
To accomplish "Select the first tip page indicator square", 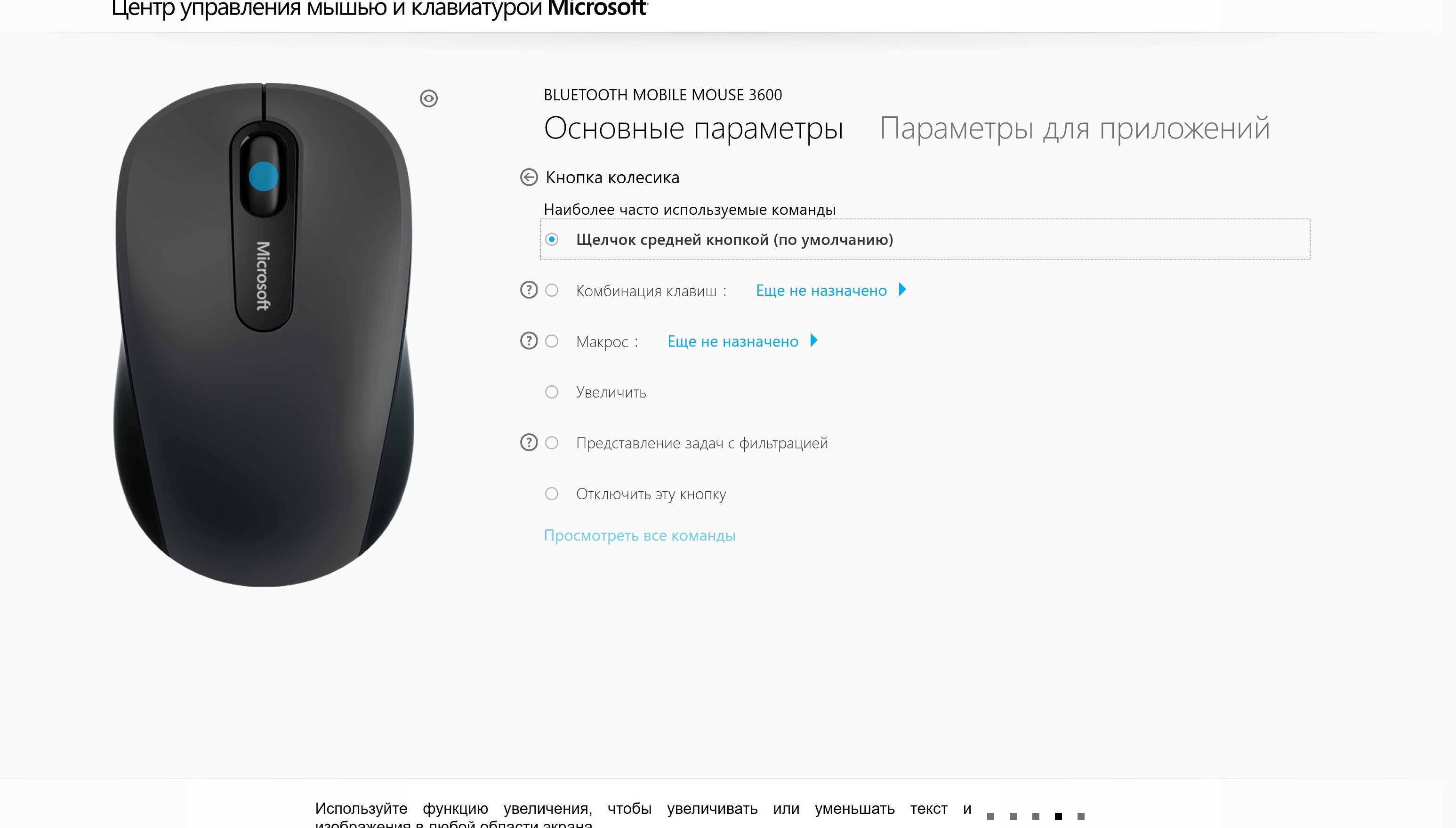I will click(x=990, y=816).
